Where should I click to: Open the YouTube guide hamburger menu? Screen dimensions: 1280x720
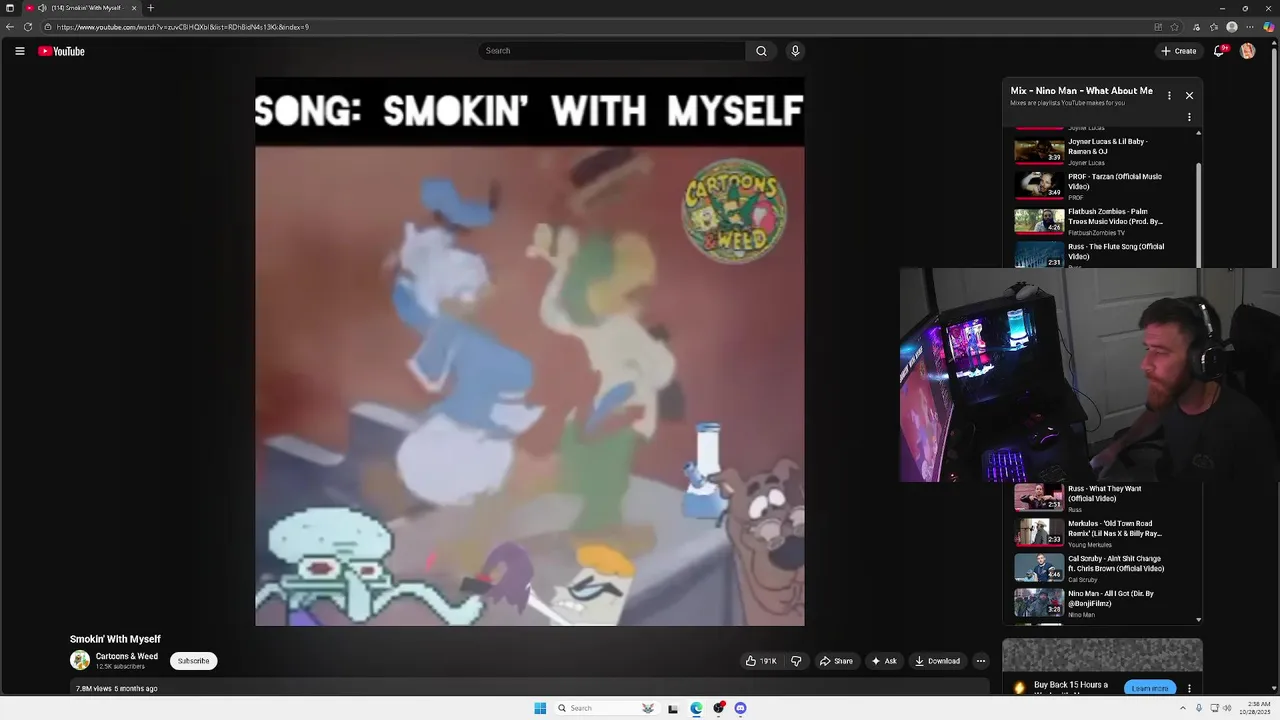(19, 51)
